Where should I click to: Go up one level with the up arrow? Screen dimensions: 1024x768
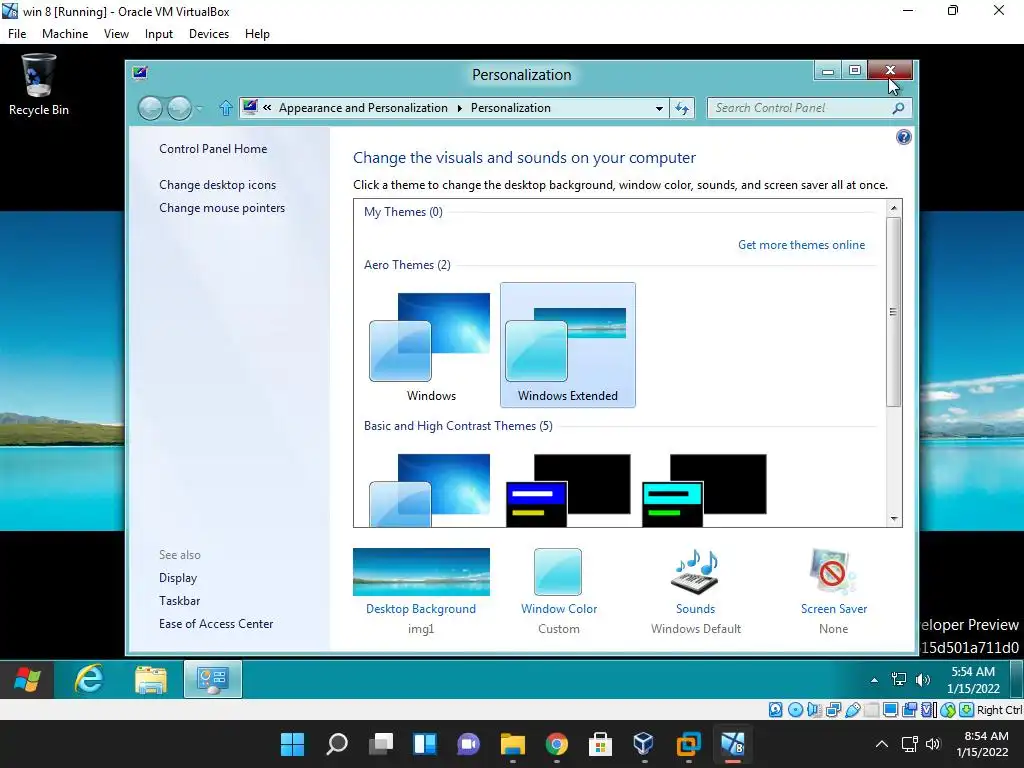(226, 108)
